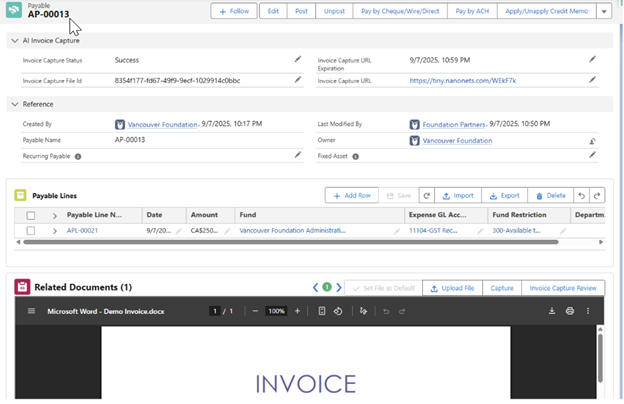Click the undo icon in Payable Lines toolbar
Screen dimensions: 624x404
[x=582, y=196]
